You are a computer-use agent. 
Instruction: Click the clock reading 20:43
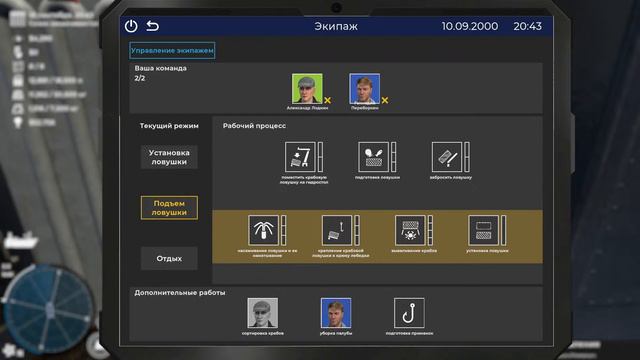527,26
